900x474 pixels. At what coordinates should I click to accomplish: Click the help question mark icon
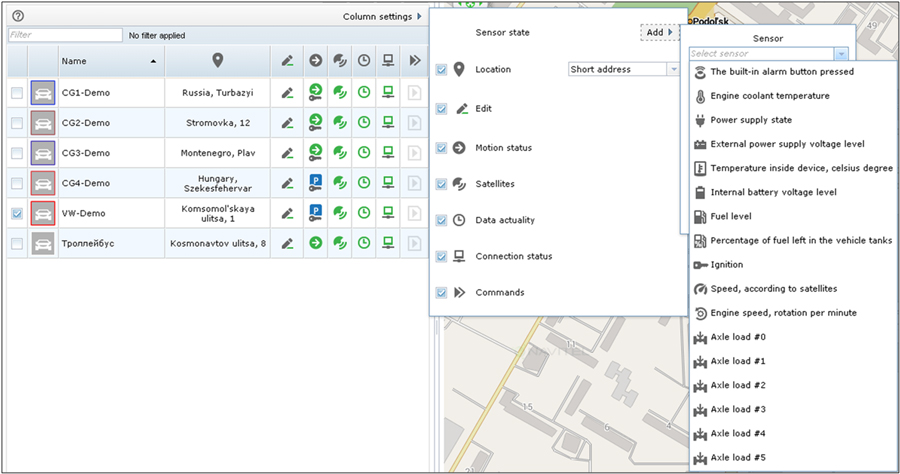click(x=18, y=16)
